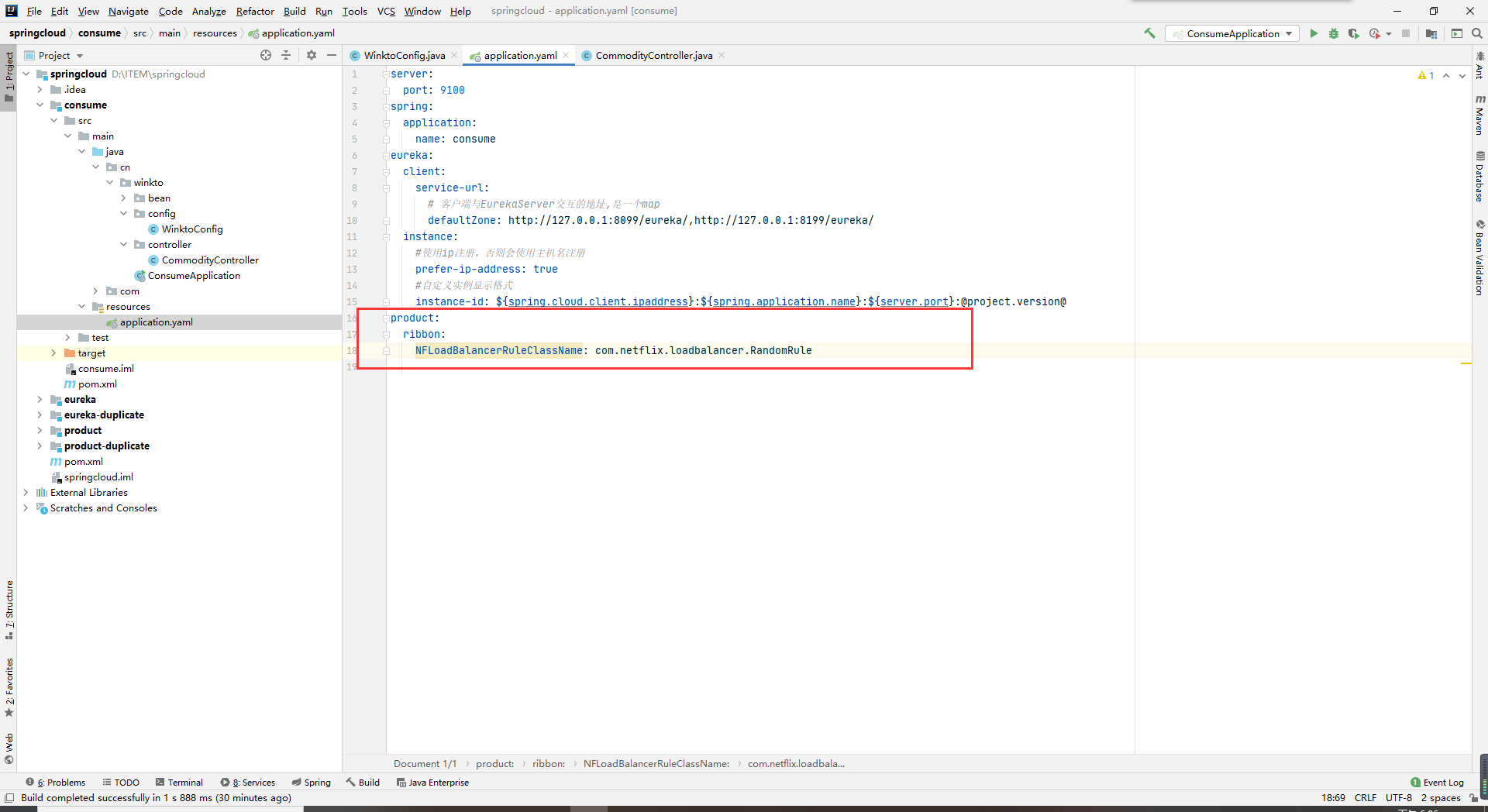This screenshot has height=812, width=1488.
Task: Close the application.yaml tab
Action: [x=566, y=55]
